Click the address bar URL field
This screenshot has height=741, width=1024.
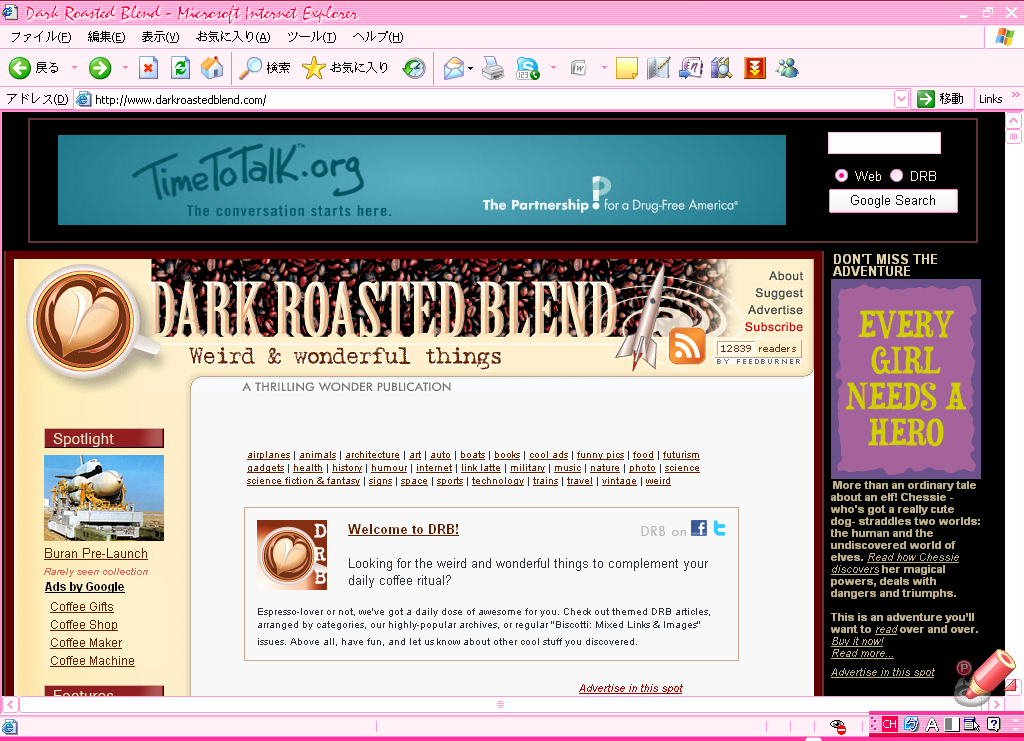pyautogui.click(x=493, y=100)
